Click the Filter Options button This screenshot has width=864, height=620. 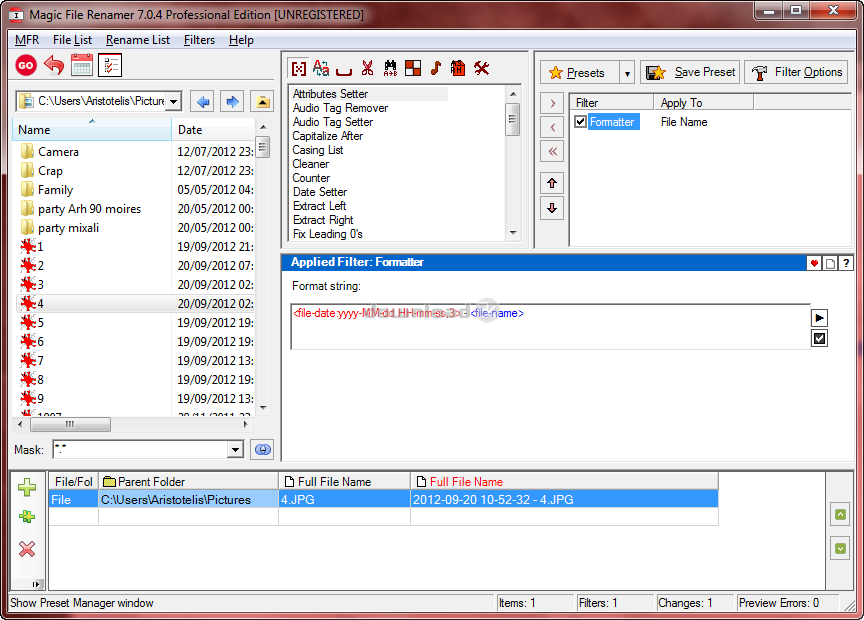(797, 73)
